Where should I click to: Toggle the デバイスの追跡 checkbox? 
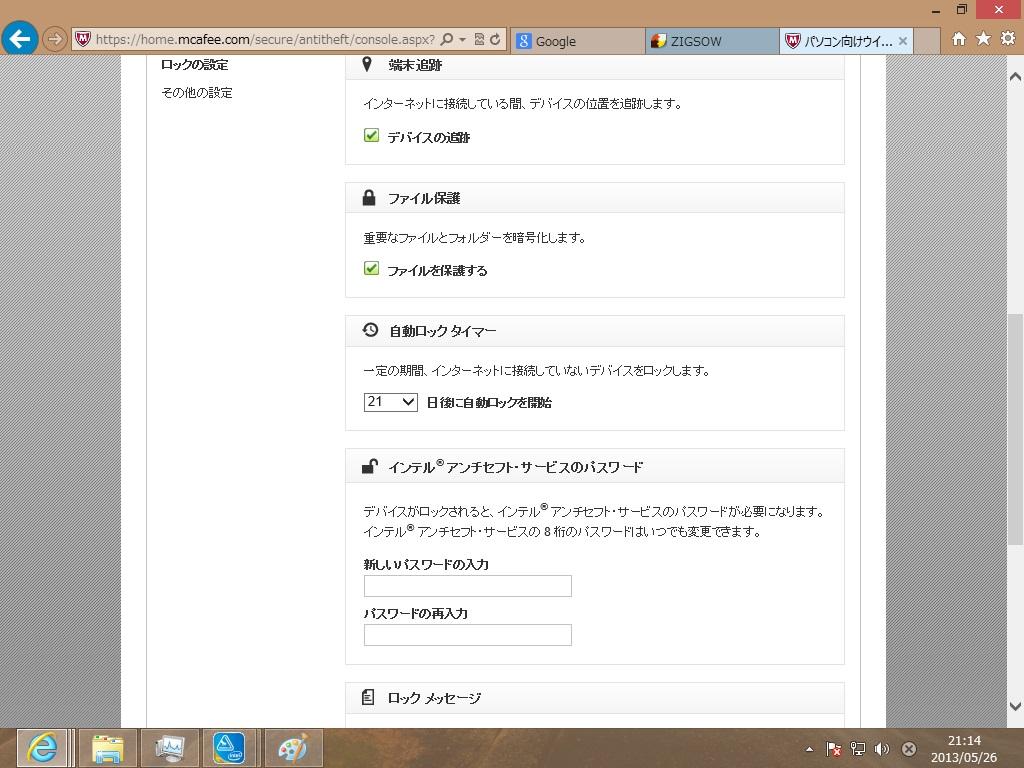pos(371,135)
